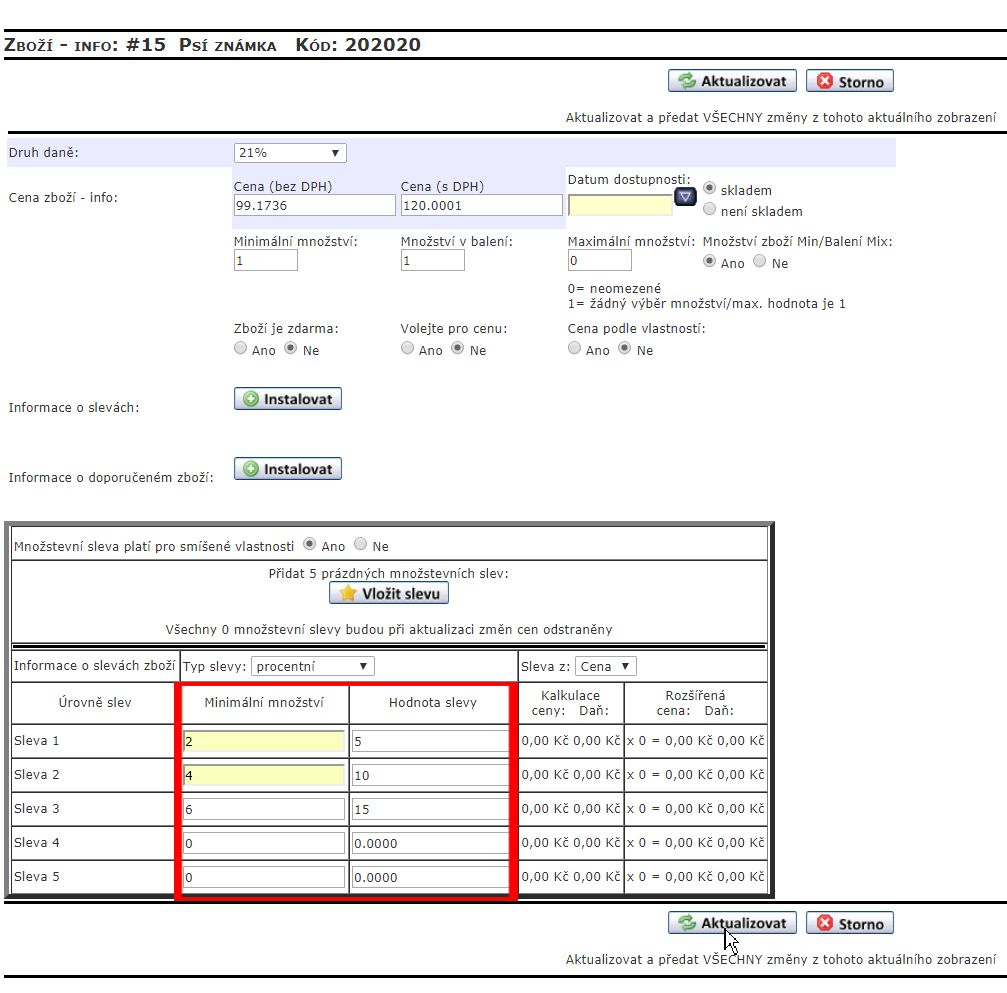Click Instalovat next to Informace o slevách

click(288, 400)
